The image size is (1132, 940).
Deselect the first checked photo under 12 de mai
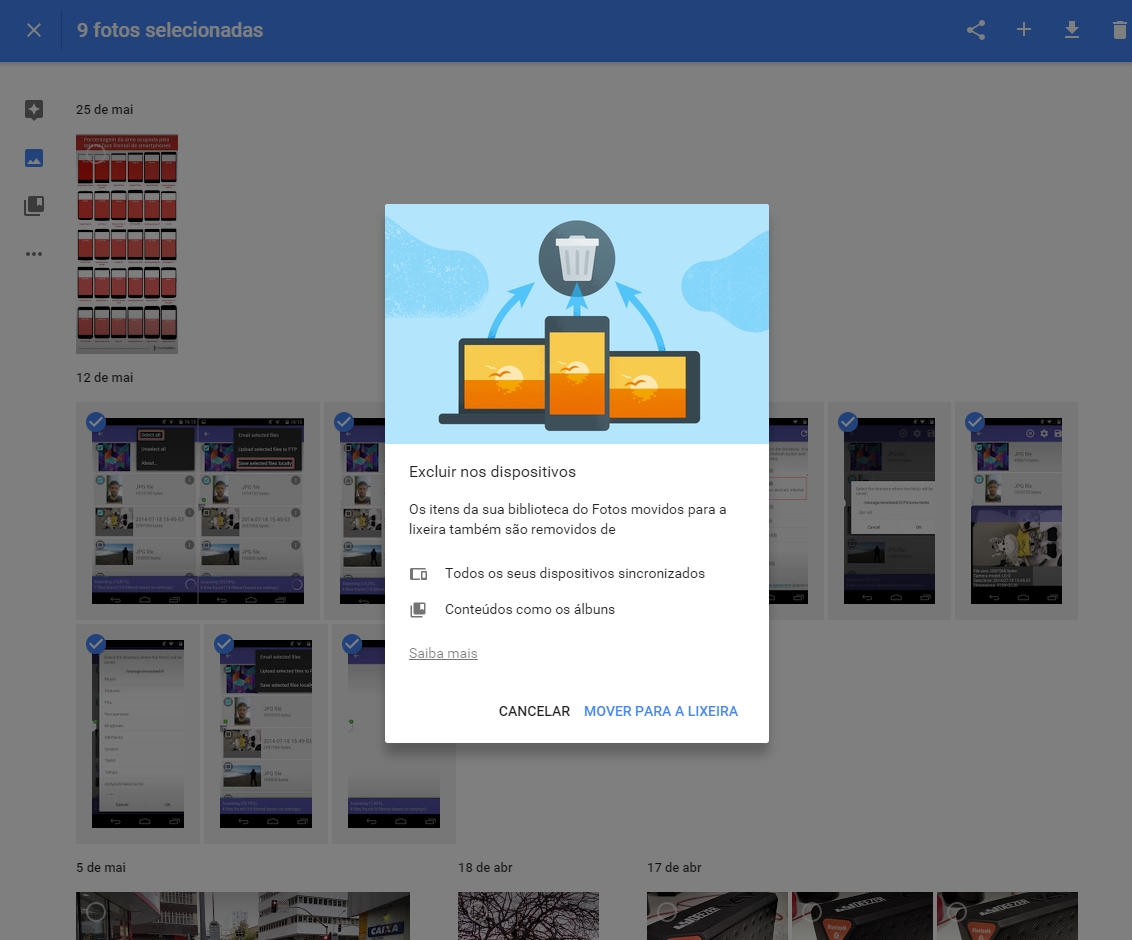pyautogui.click(x=95, y=422)
